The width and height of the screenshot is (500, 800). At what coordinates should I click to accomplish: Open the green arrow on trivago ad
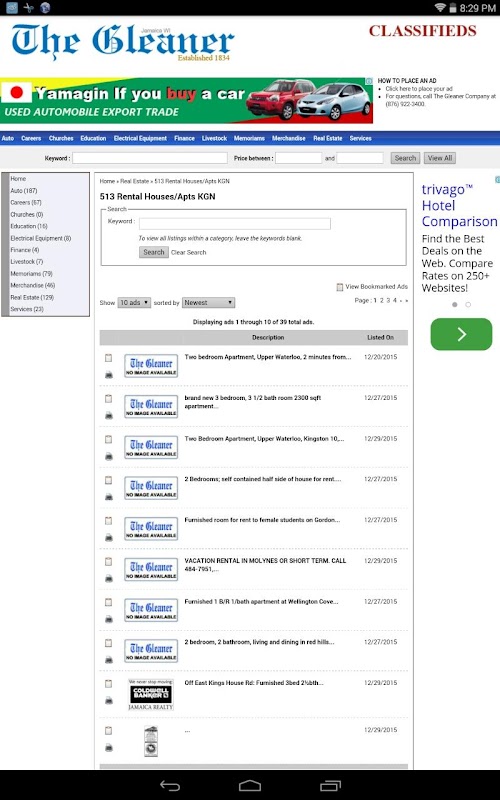point(461,334)
